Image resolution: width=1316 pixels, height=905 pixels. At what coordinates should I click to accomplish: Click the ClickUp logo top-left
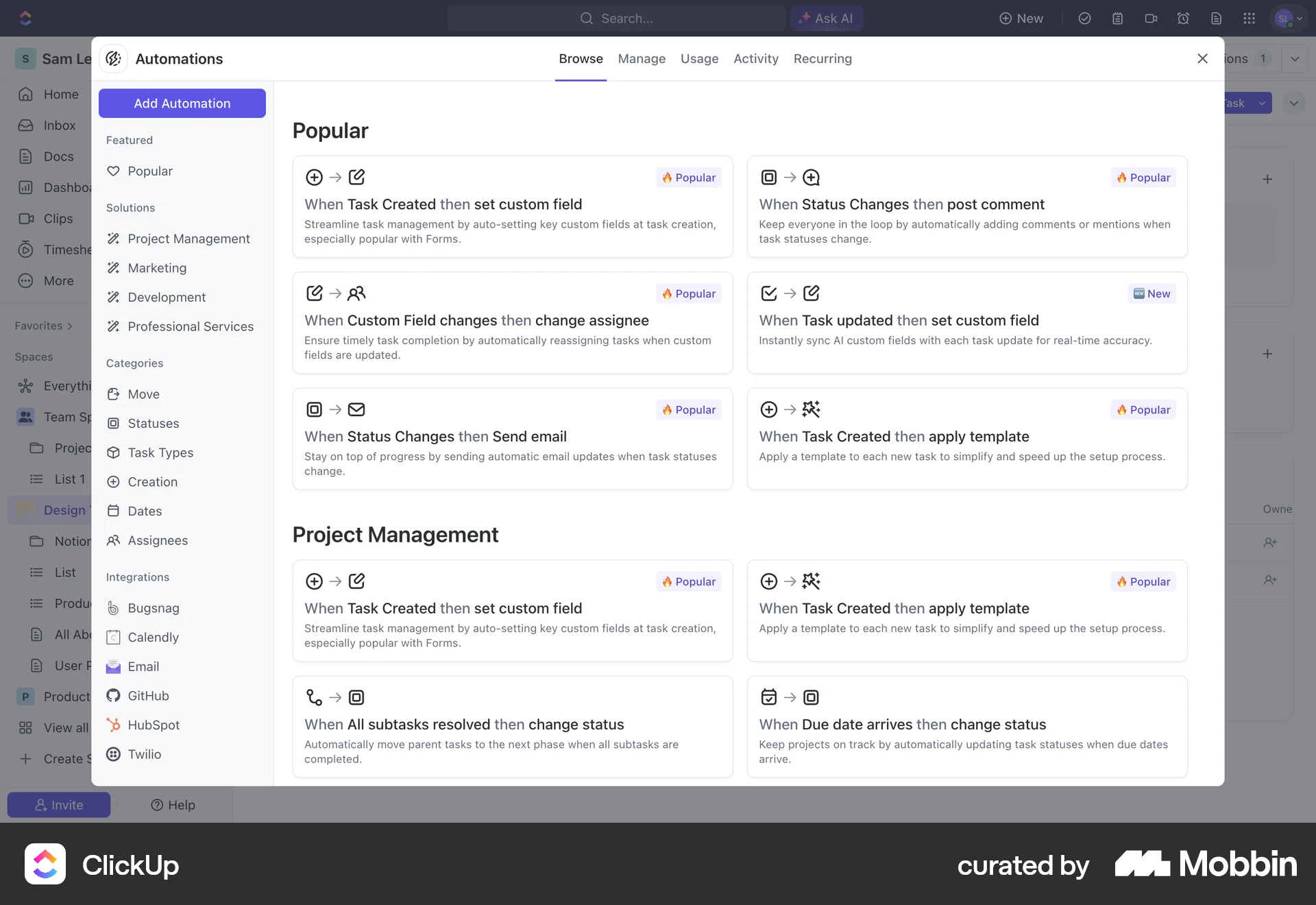[25, 19]
